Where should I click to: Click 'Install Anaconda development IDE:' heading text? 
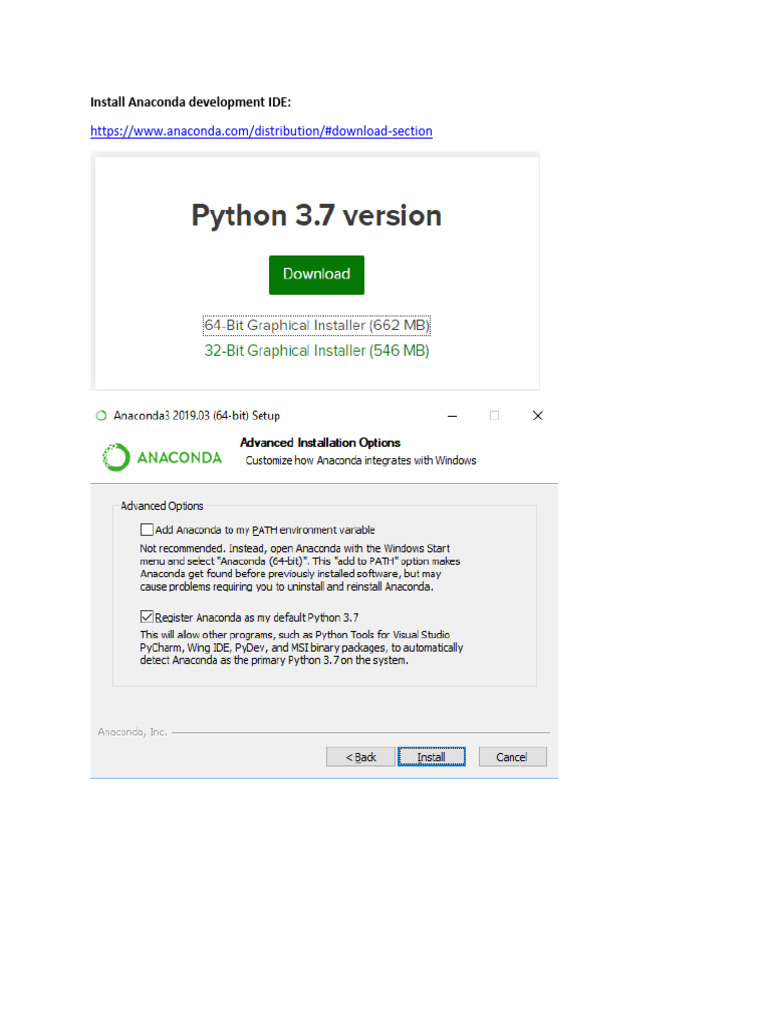[191, 102]
